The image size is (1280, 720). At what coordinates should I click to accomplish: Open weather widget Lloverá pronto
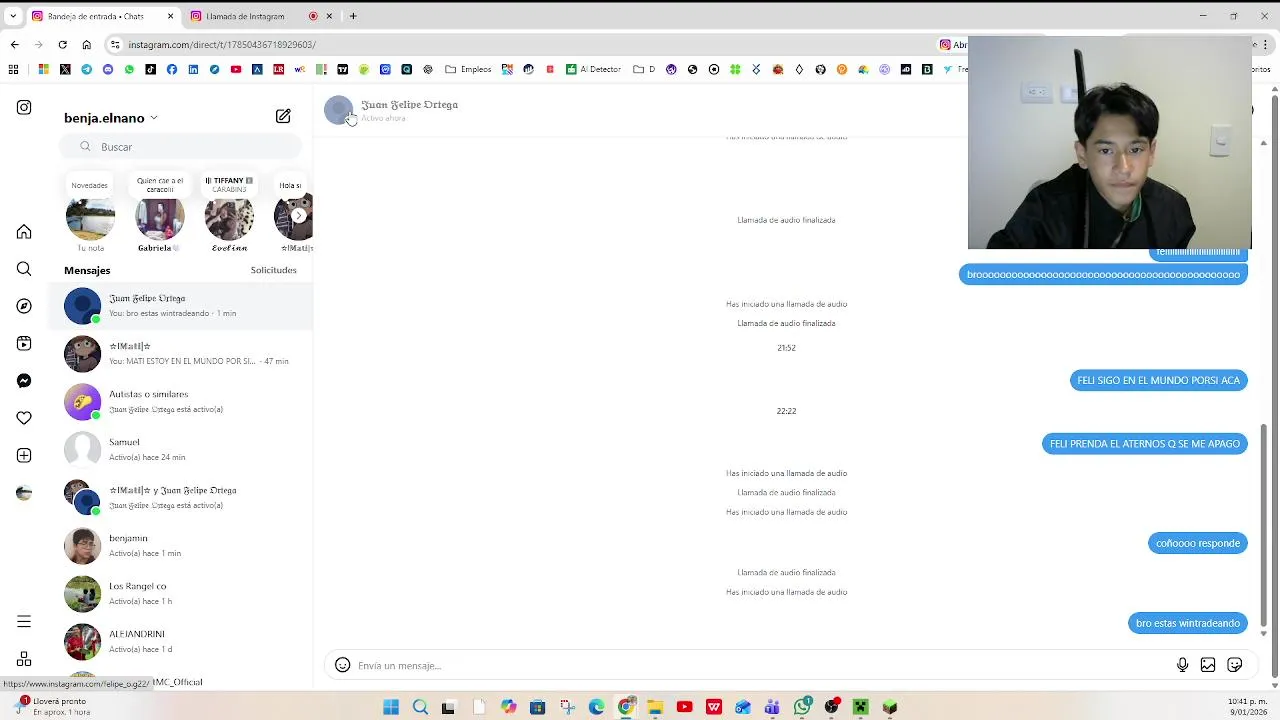click(x=50, y=706)
